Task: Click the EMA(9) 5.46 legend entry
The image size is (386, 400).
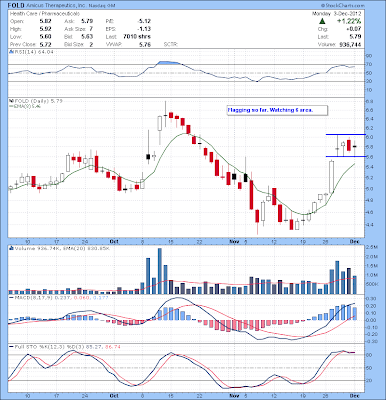Action: point(25,106)
